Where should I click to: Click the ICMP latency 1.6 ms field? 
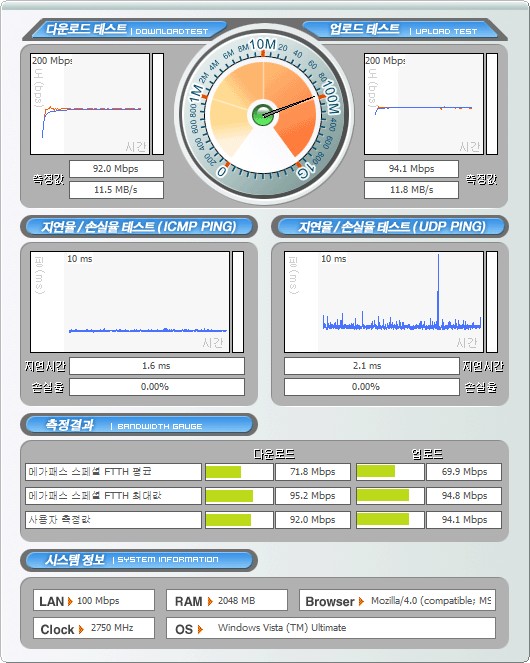157,366
